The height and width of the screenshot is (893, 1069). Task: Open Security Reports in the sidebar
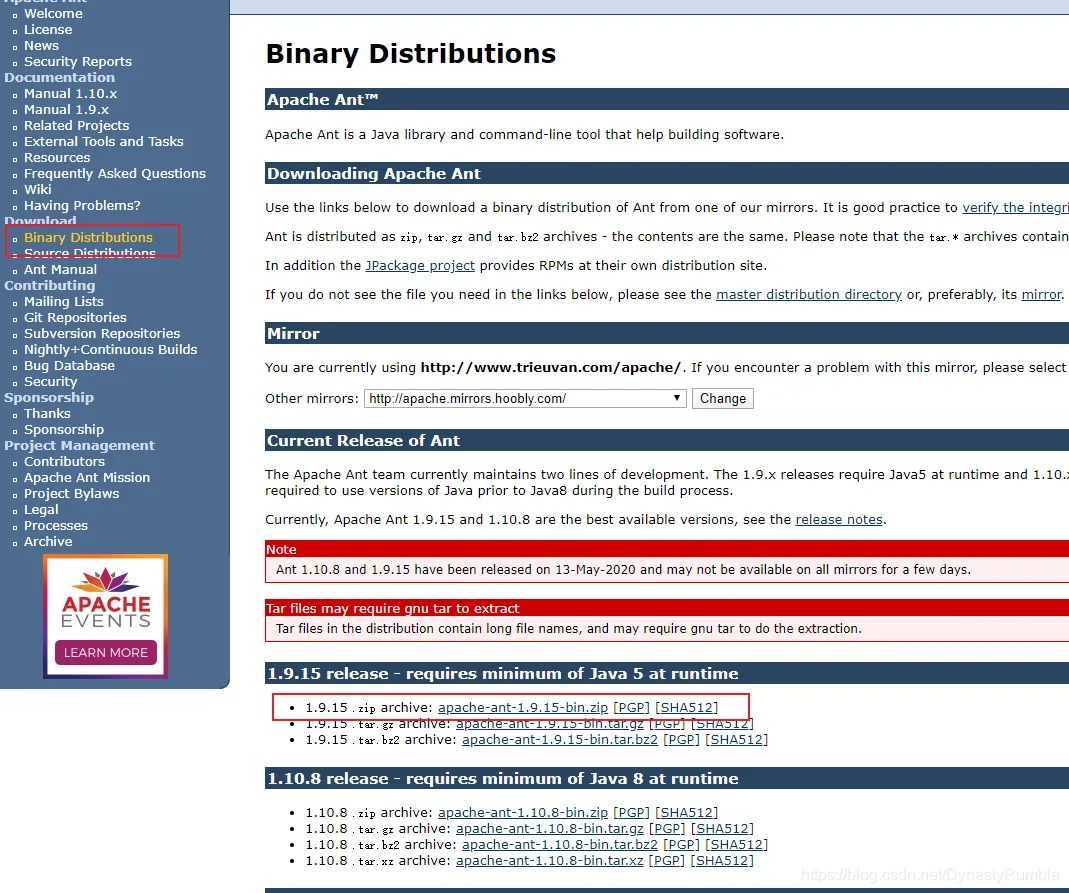78,61
